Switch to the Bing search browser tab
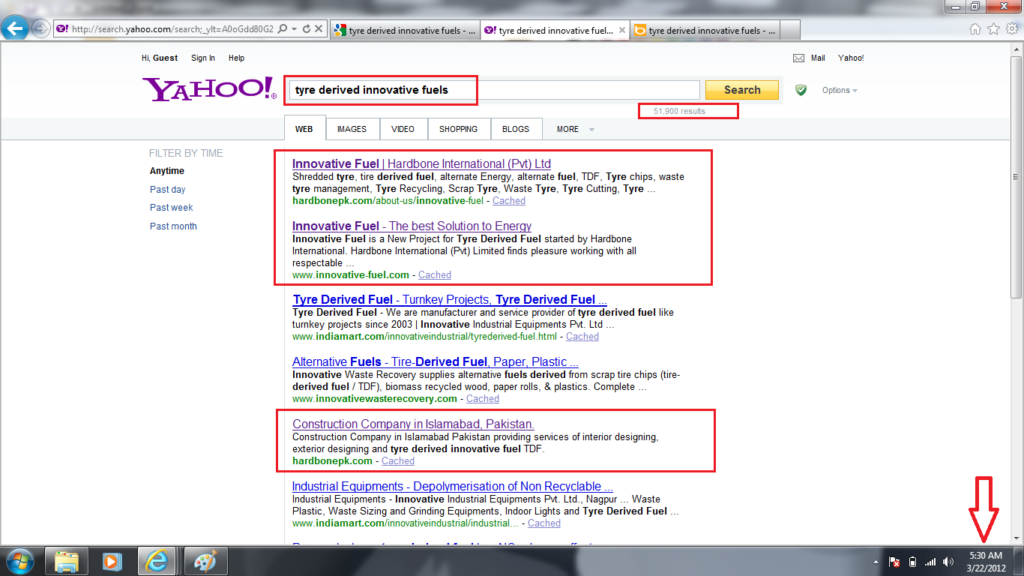This screenshot has height=576, width=1024. click(705, 30)
